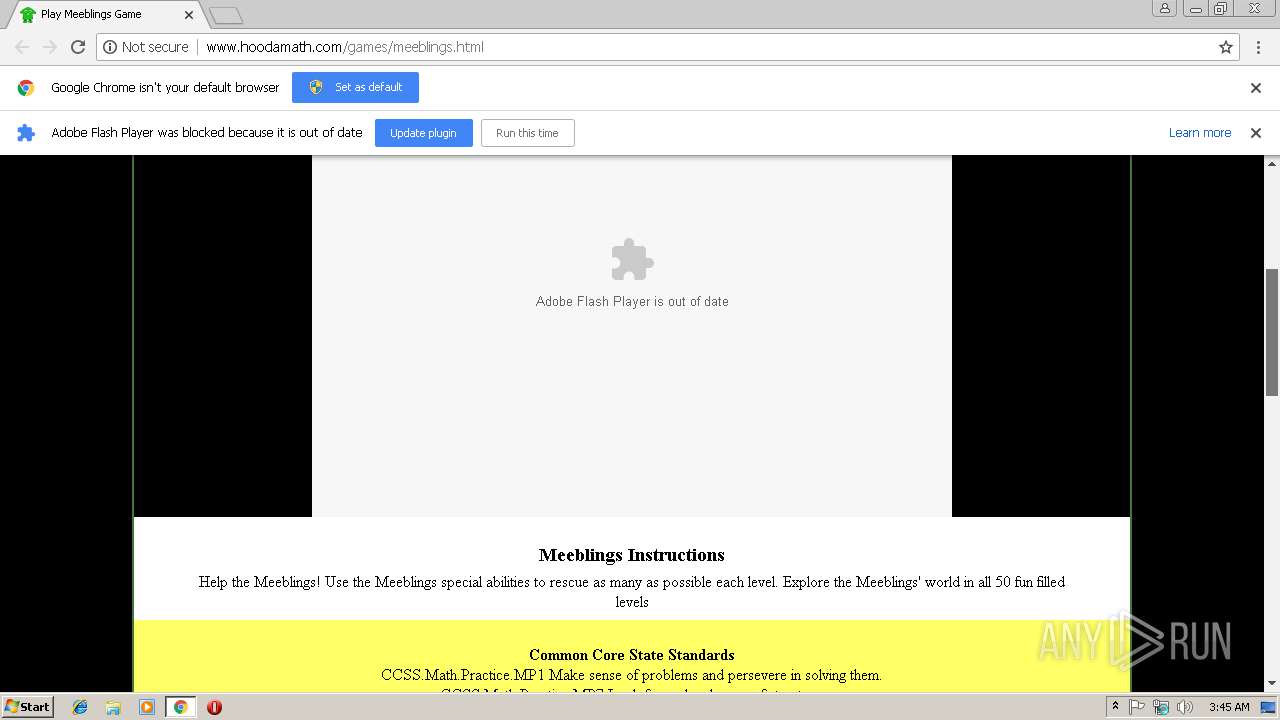The height and width of the screenshot is (720, 1280).
Task: Open the red Opera-style taskbar icon
Action: tap(214, 707)
